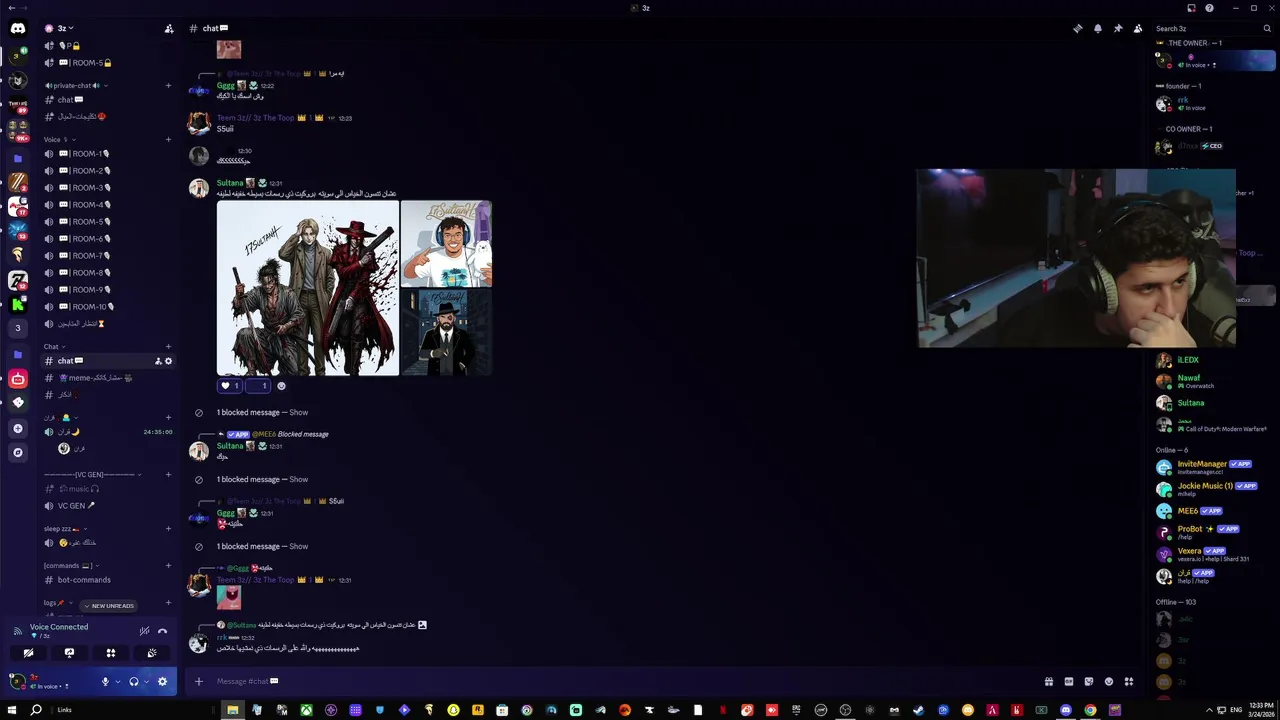
Task: Open notification settings bell icon
Action: pyautogui.click(x=1097, y=28)
